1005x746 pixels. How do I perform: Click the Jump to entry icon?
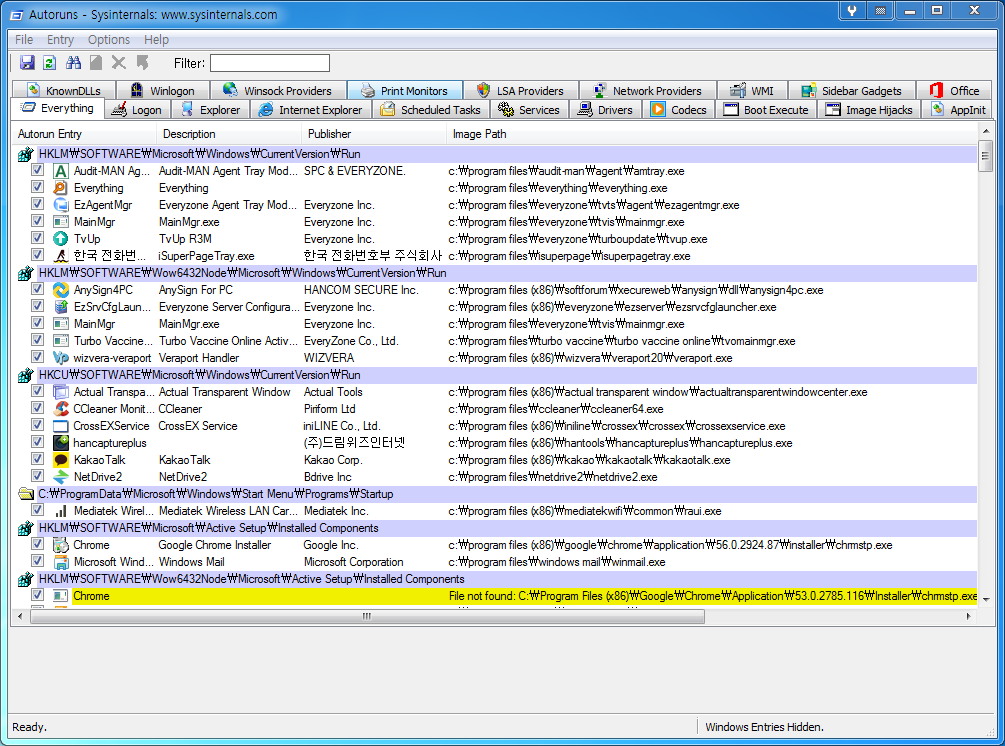pos(142,62)
